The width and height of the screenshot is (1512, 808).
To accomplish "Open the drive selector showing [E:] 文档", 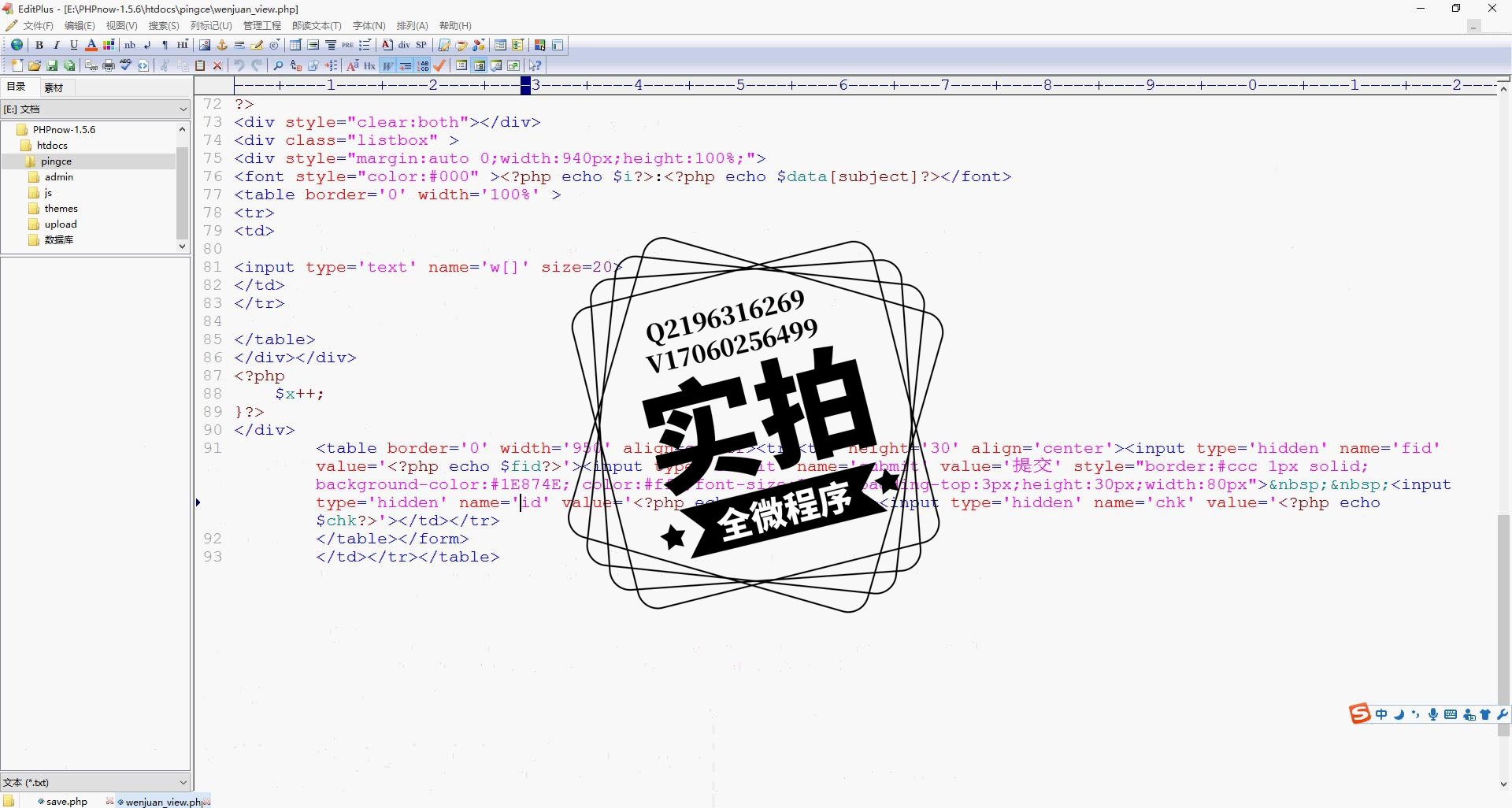I will click(95, 109).
